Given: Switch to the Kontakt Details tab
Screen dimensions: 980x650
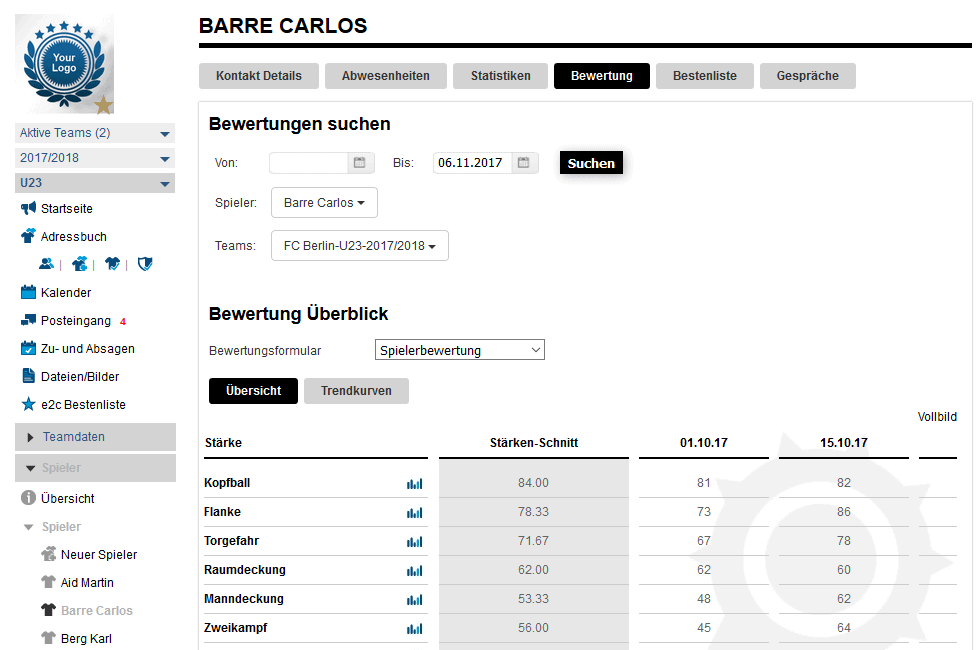Looking at the screenshot, I should (x=259, y=76).
